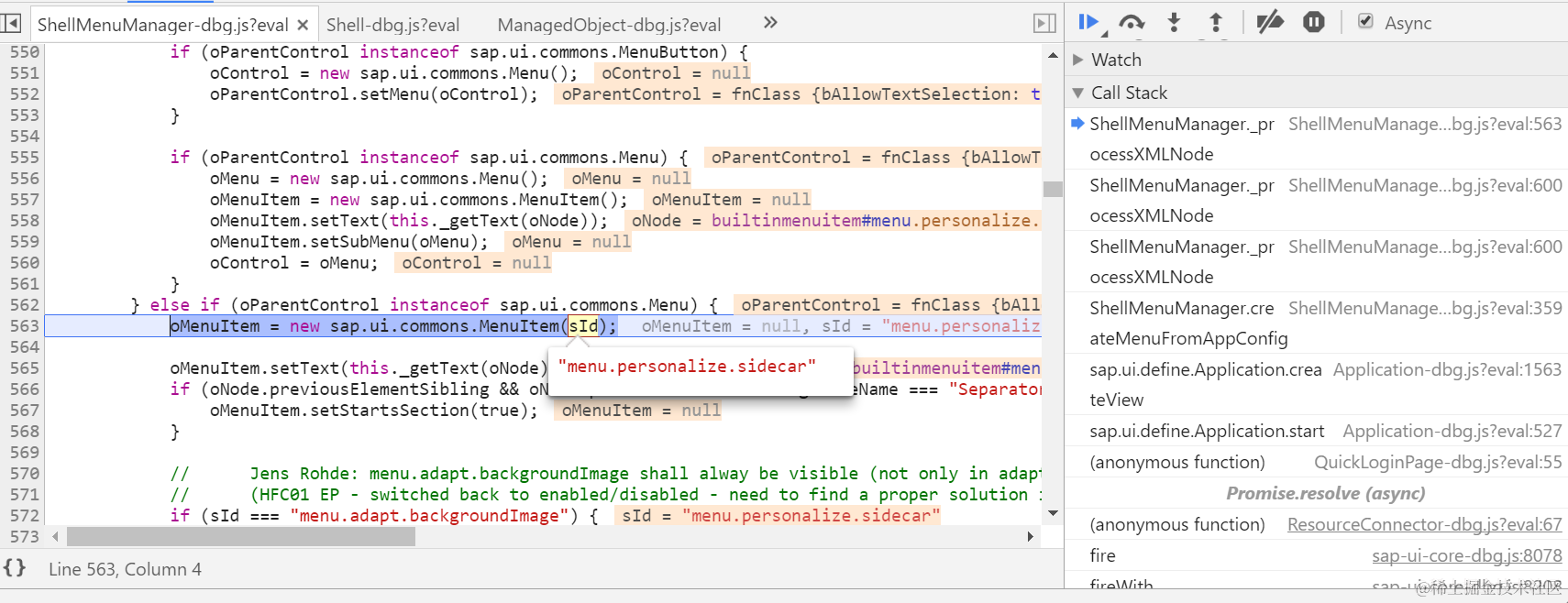1568x603 pixels.
Task: Click the horizontal scrollbar thumb
Action: (241, 537)
